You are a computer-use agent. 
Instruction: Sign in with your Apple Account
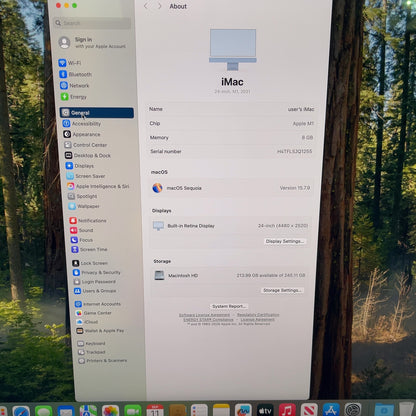pos(92,43)
